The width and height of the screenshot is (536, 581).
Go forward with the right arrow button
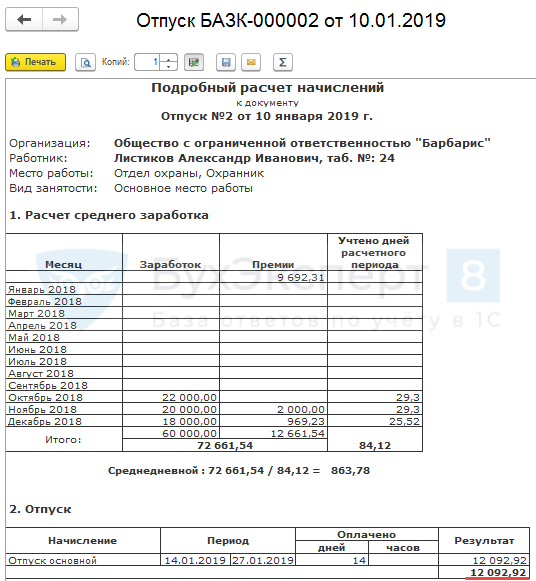tap(60, 19)
